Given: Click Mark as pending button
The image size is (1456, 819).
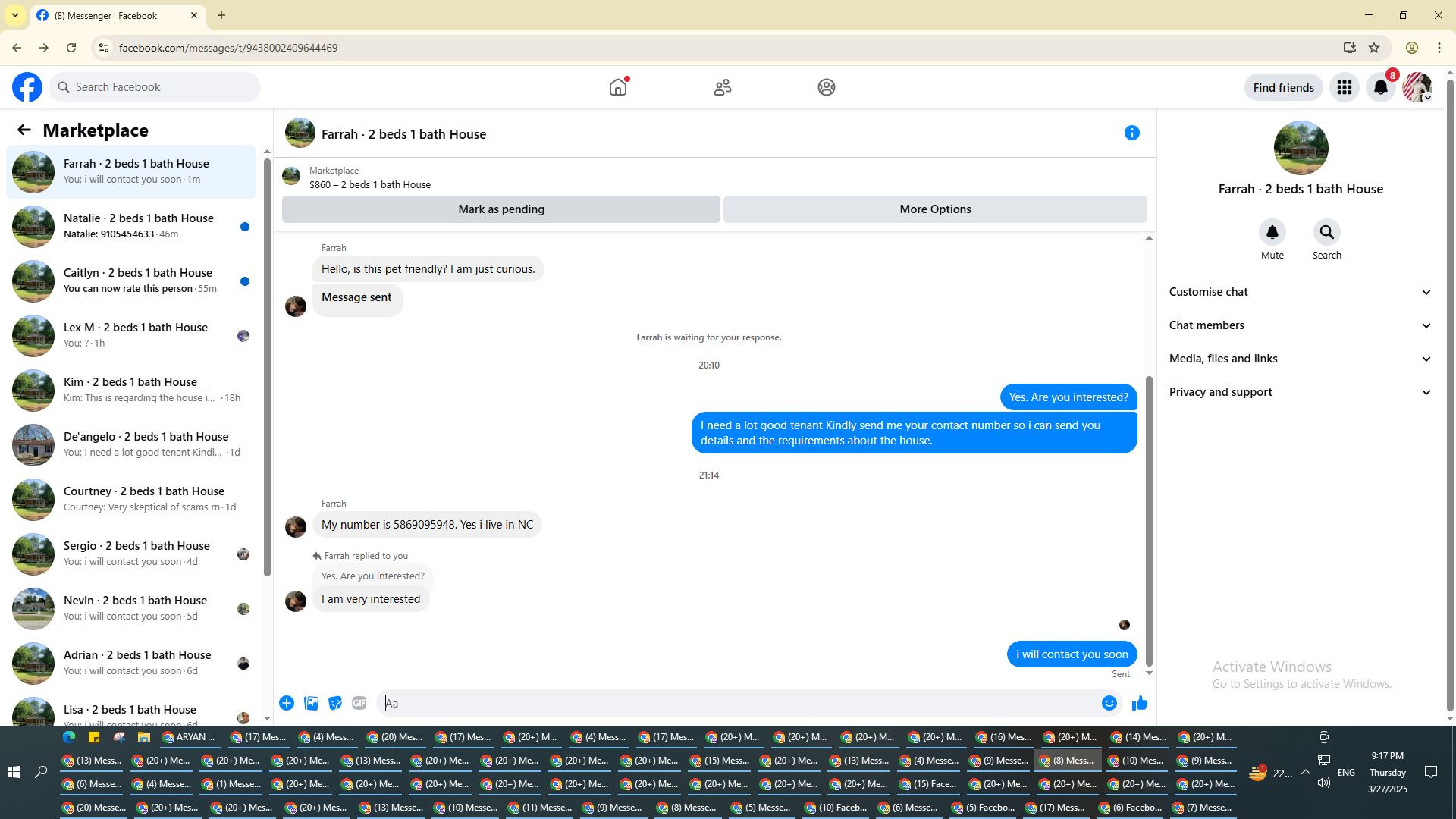Looking at the screenshot, I should 501,209.
